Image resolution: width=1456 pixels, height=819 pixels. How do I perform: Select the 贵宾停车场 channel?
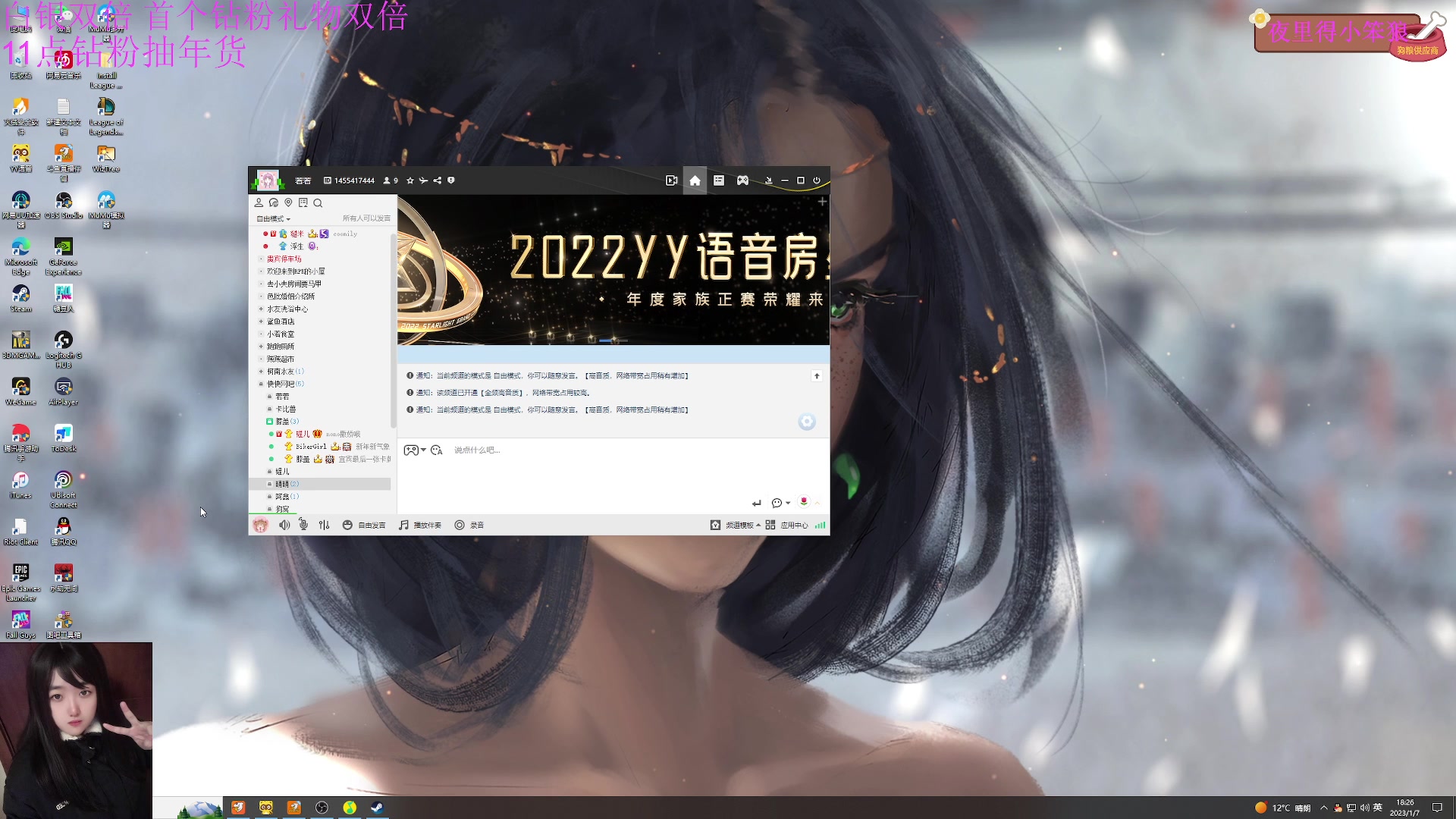pyautogui.click(x=284, y=259)
